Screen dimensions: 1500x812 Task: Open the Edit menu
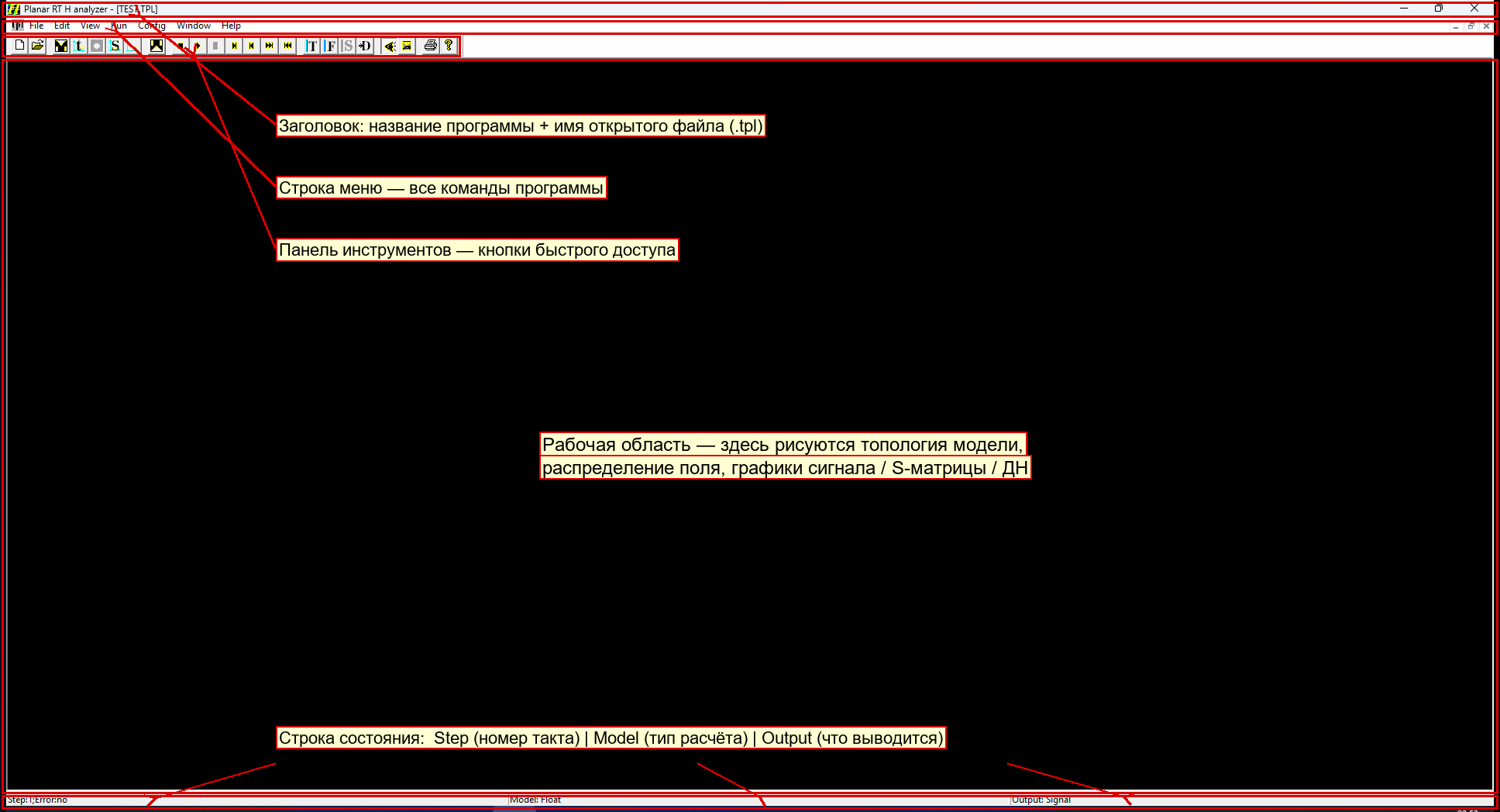point(62,26)
